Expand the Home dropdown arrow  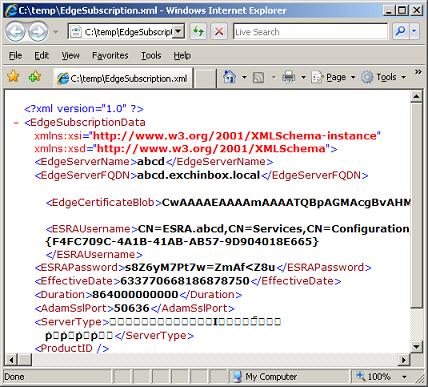coord(244,77)
